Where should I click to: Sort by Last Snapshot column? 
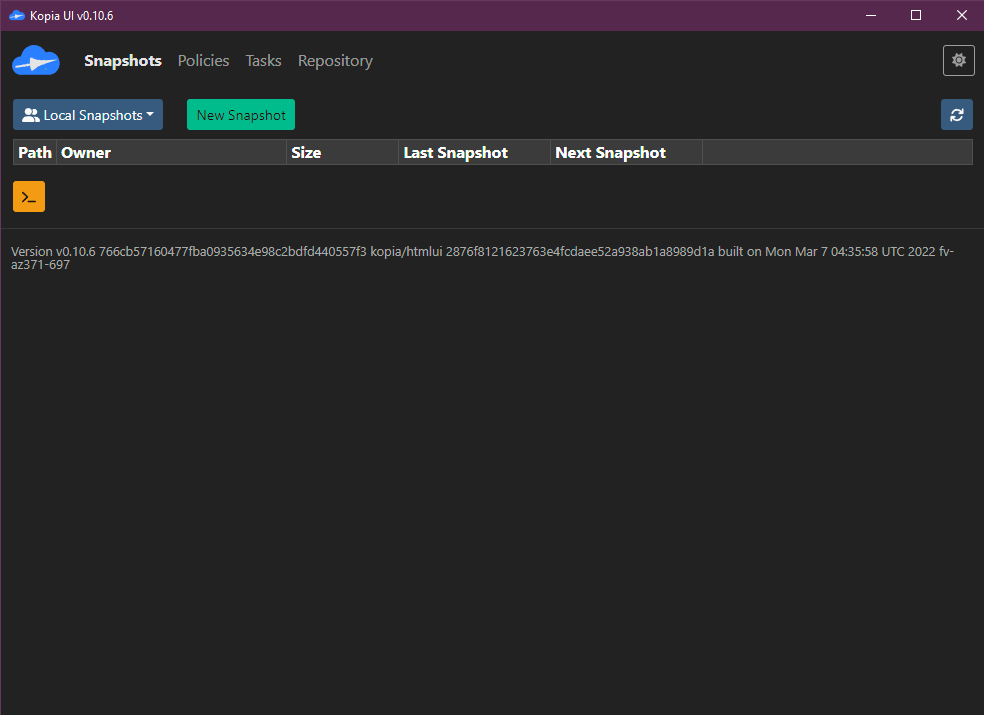point(455,153)
